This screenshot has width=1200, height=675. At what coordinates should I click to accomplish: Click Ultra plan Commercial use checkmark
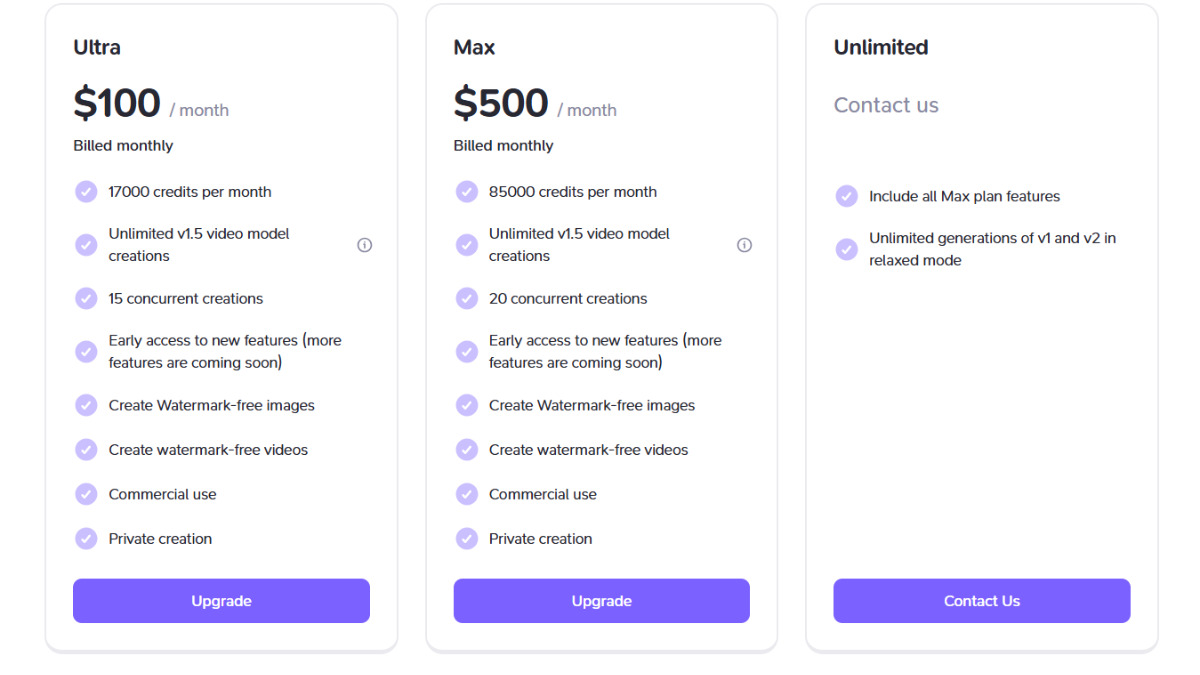coord(86,494)
